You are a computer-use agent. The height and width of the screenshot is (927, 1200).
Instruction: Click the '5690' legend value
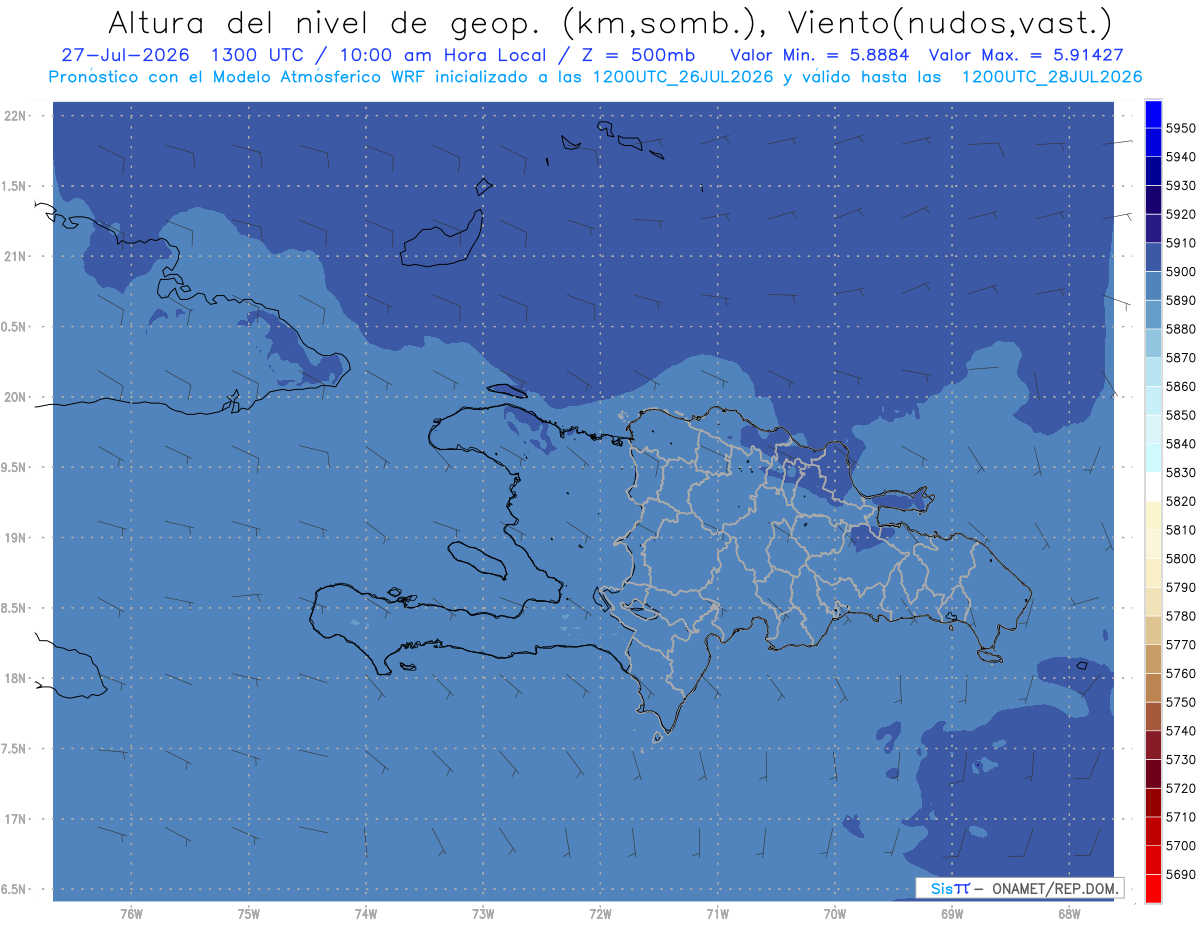tap(1181, 874)
